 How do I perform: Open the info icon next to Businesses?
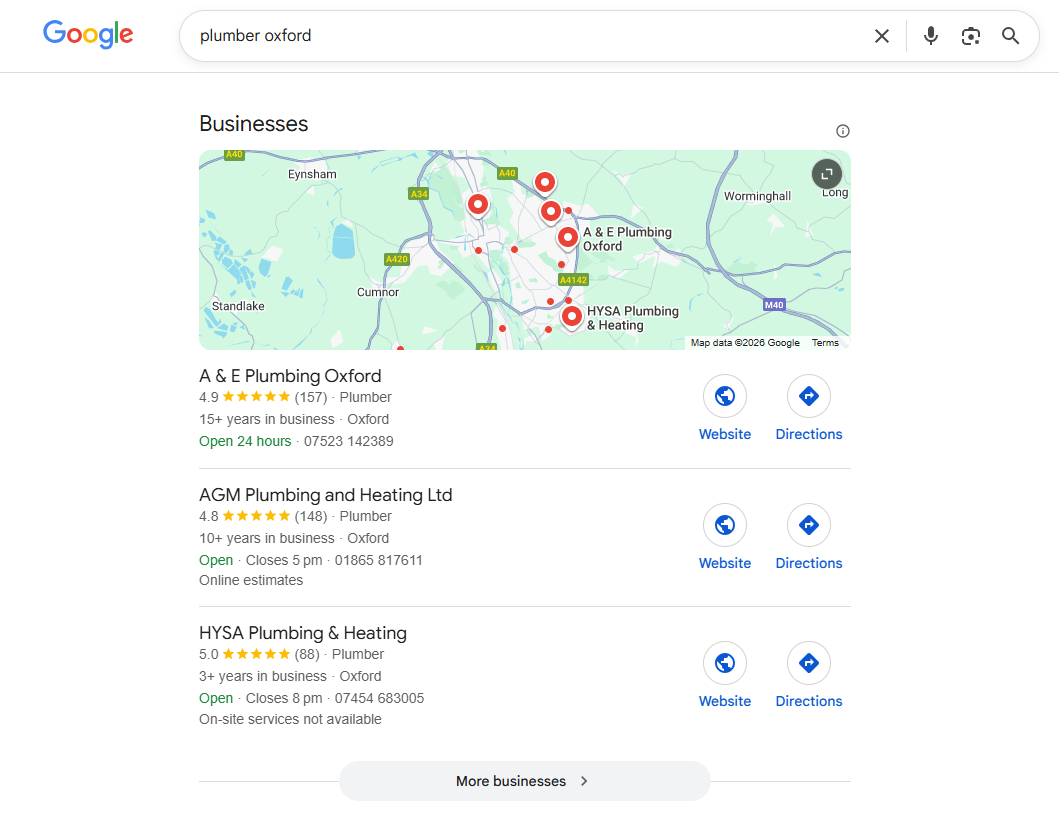click(843, 130)
